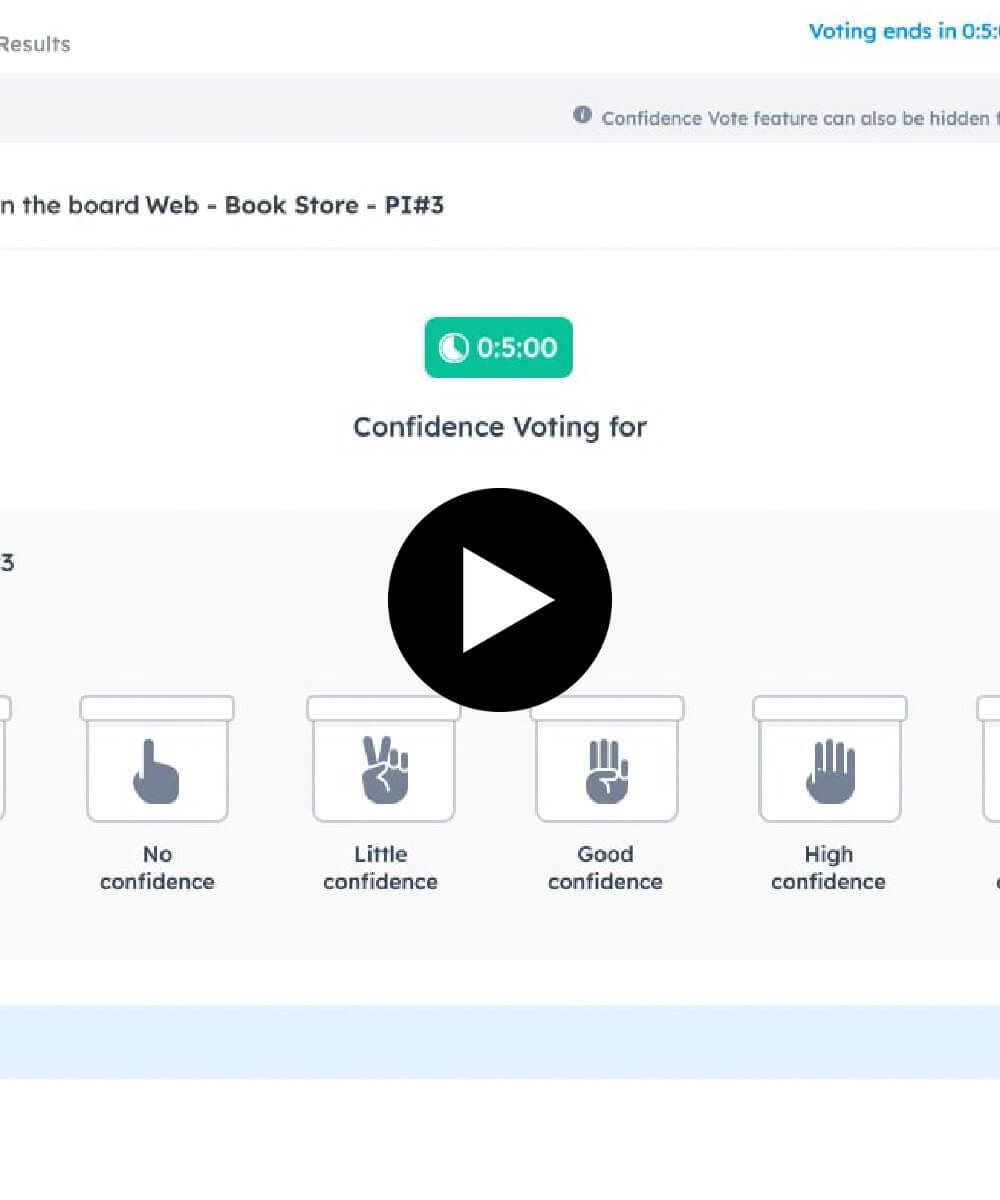
Task: Pick the three-finger Good confidence hand icon
Action: [607, 771]
